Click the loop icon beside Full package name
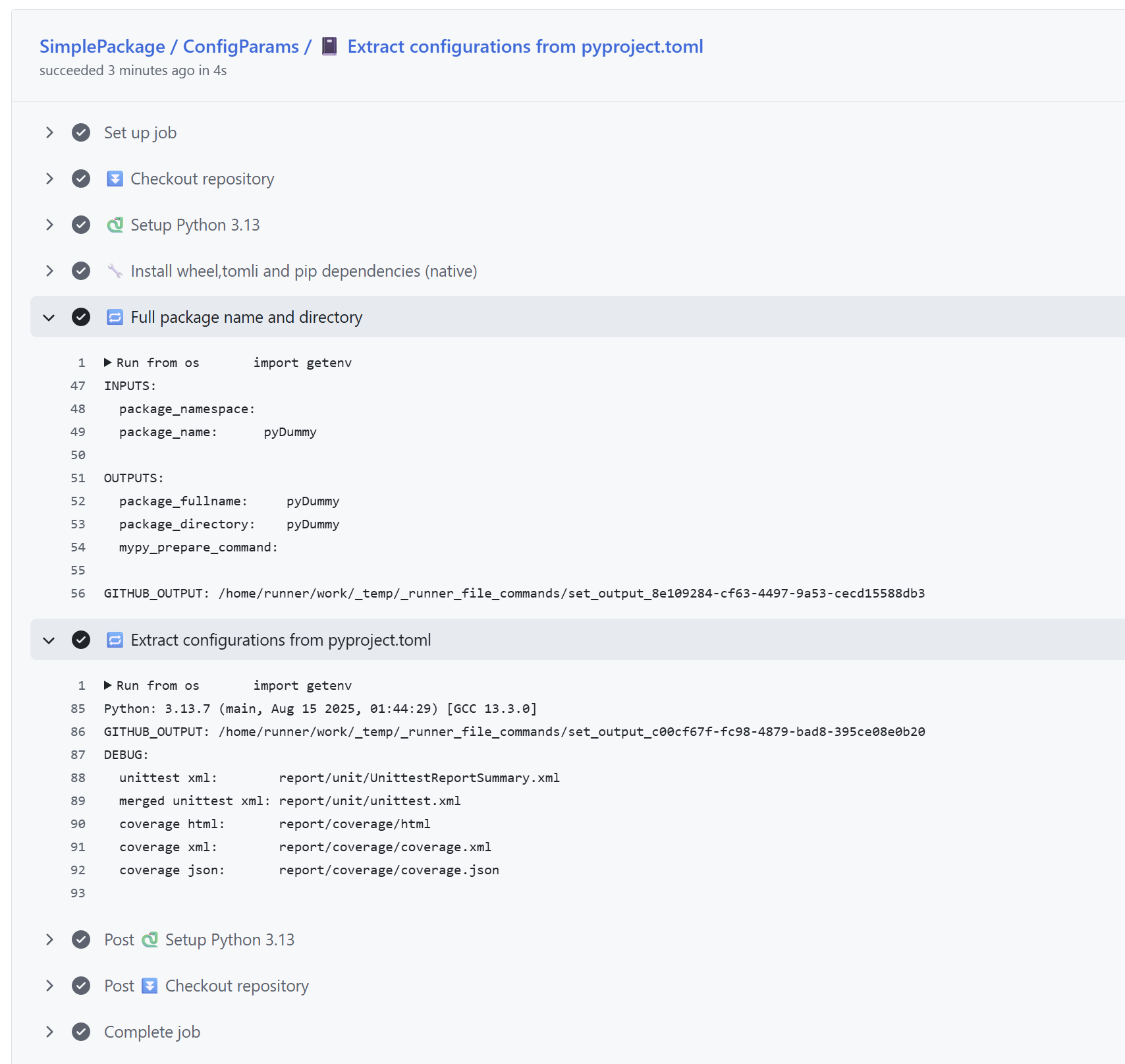1125x1064 pixels. [x=115, y=317]
